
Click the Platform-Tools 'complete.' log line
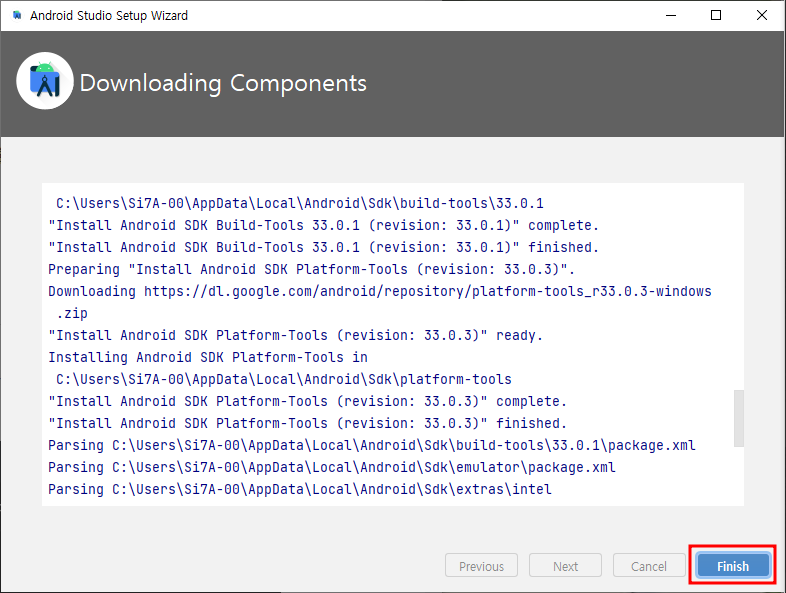307,402
